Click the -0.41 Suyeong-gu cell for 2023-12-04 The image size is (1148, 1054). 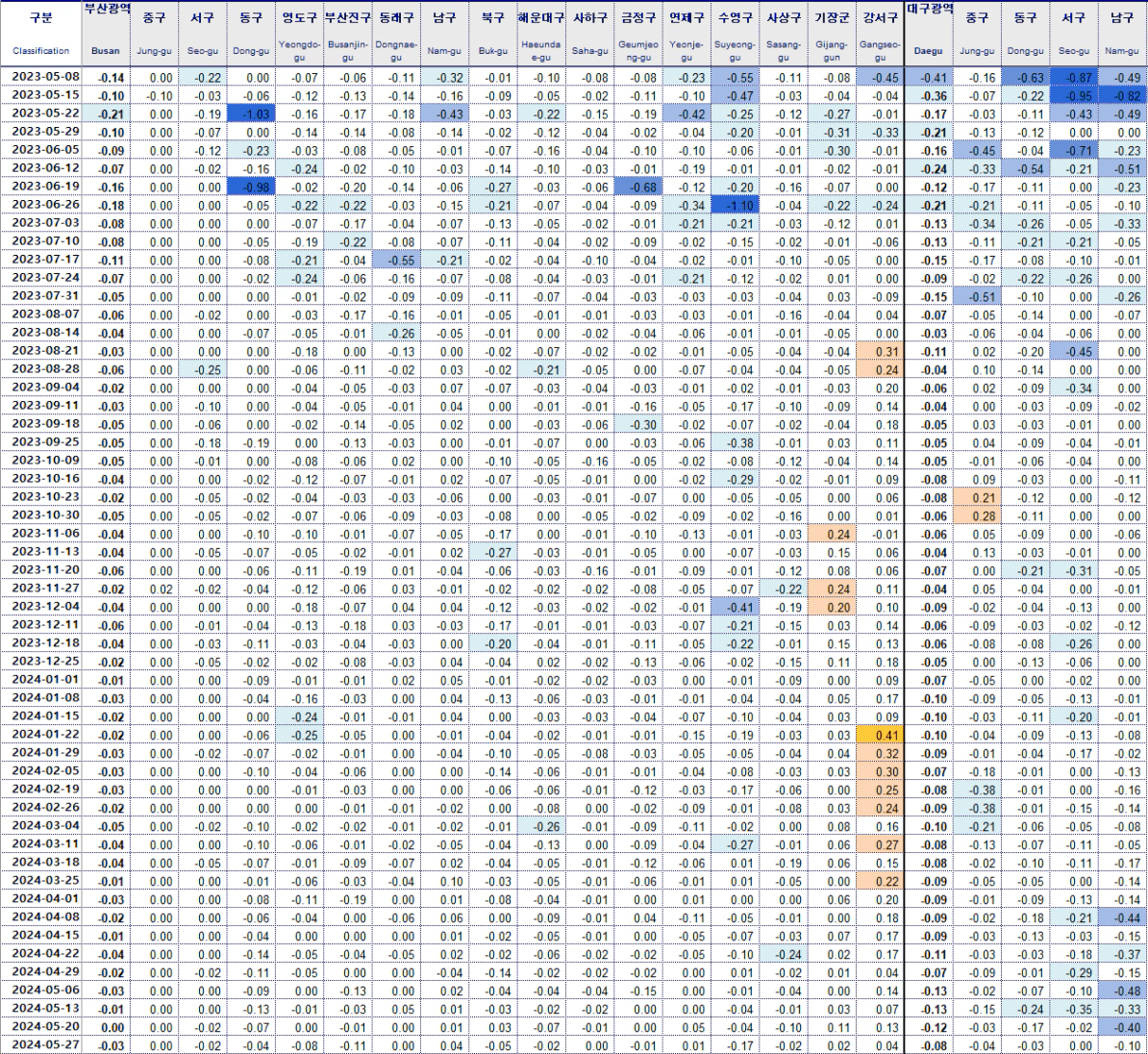point(735,607)
